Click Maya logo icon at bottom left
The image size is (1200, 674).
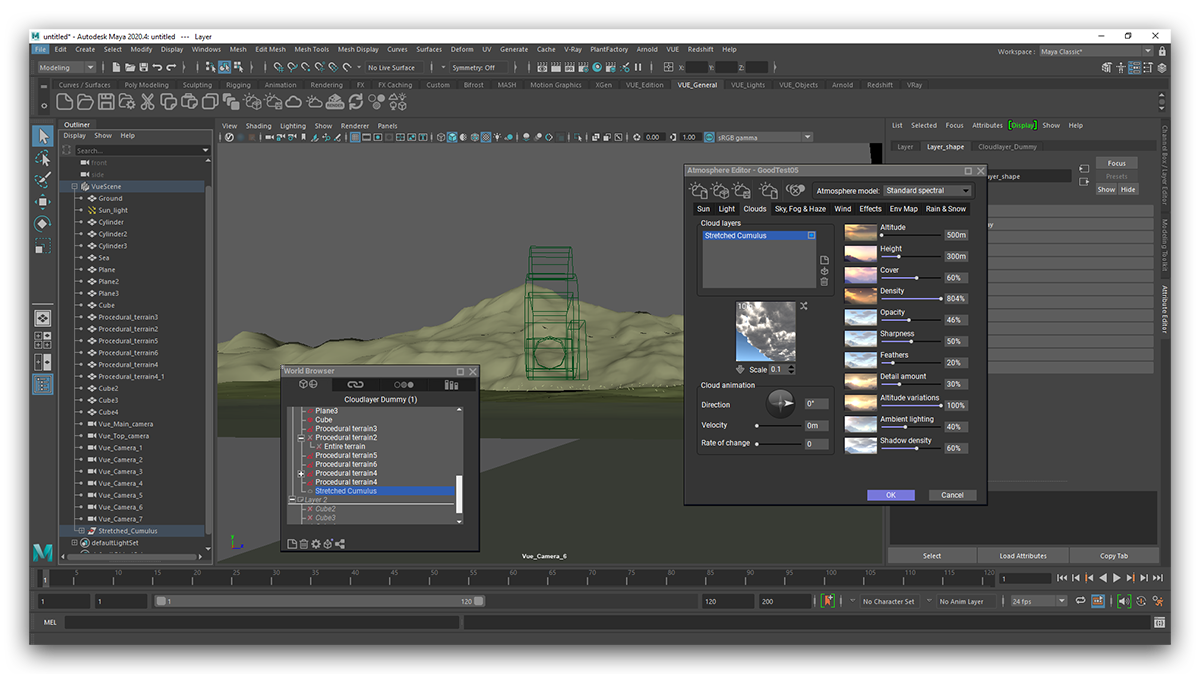[42, 551]
